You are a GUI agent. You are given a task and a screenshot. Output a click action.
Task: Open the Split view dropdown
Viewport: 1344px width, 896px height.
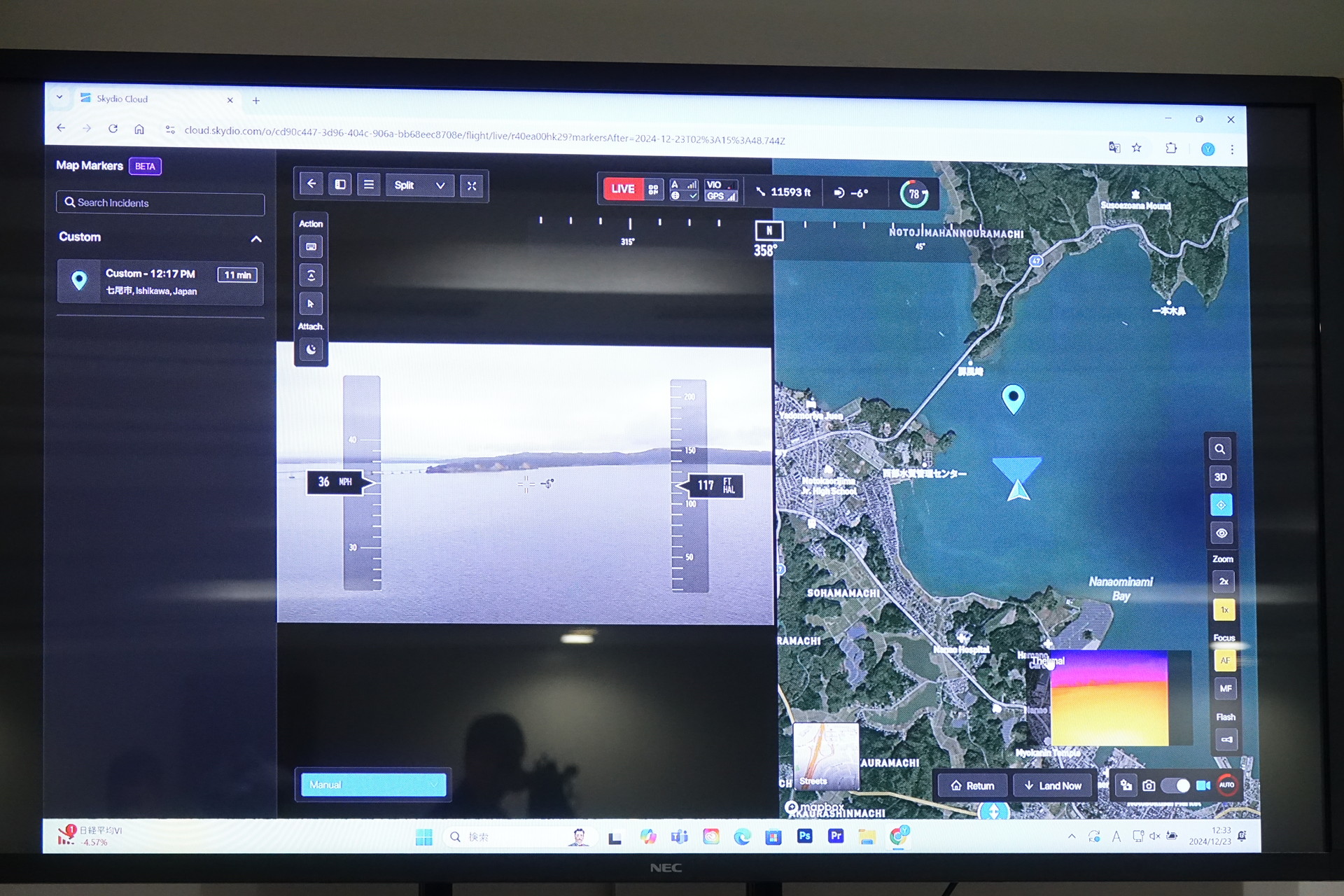419,185
